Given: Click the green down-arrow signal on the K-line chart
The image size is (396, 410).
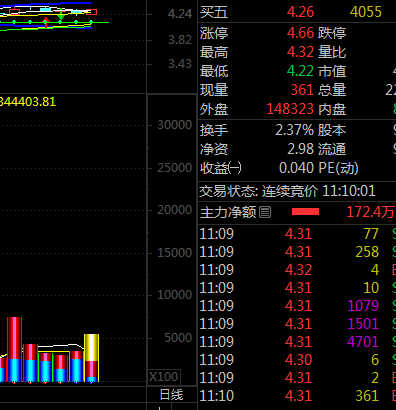Looking at the screenshot, I should 60,16.
